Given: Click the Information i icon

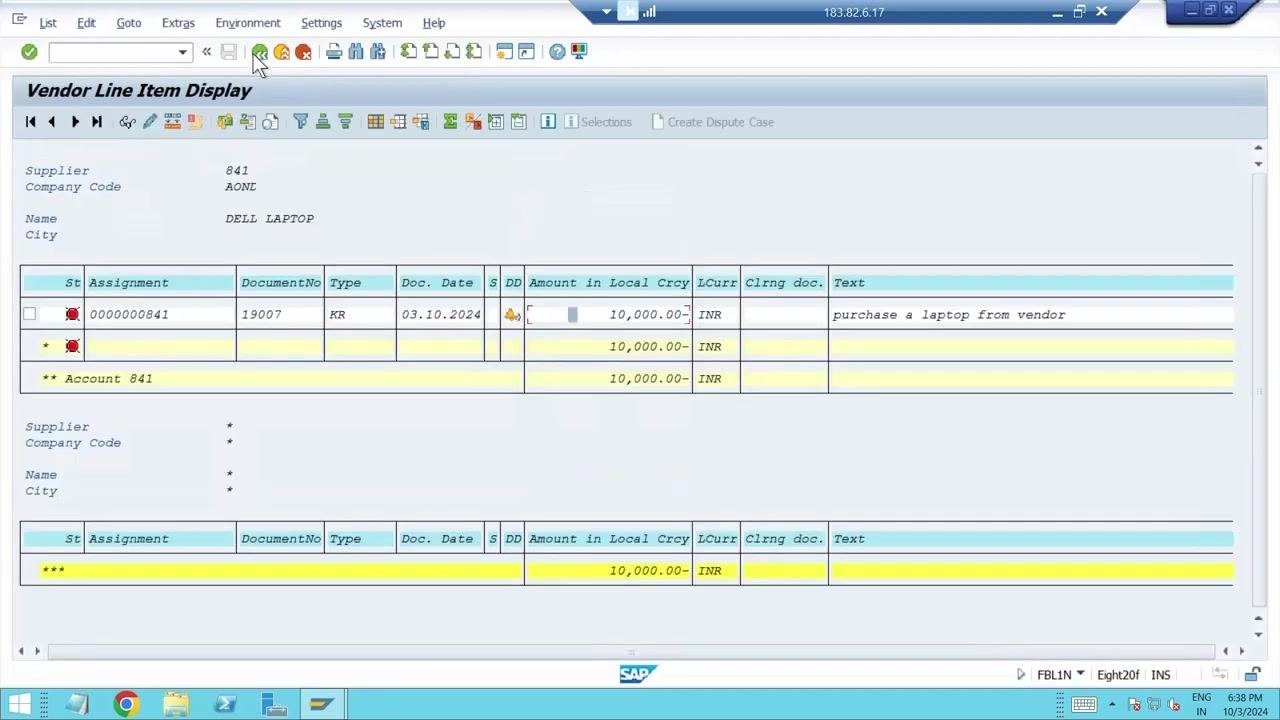Looking at the screenshot, I should pyautogui.click(x=548, y=122).
